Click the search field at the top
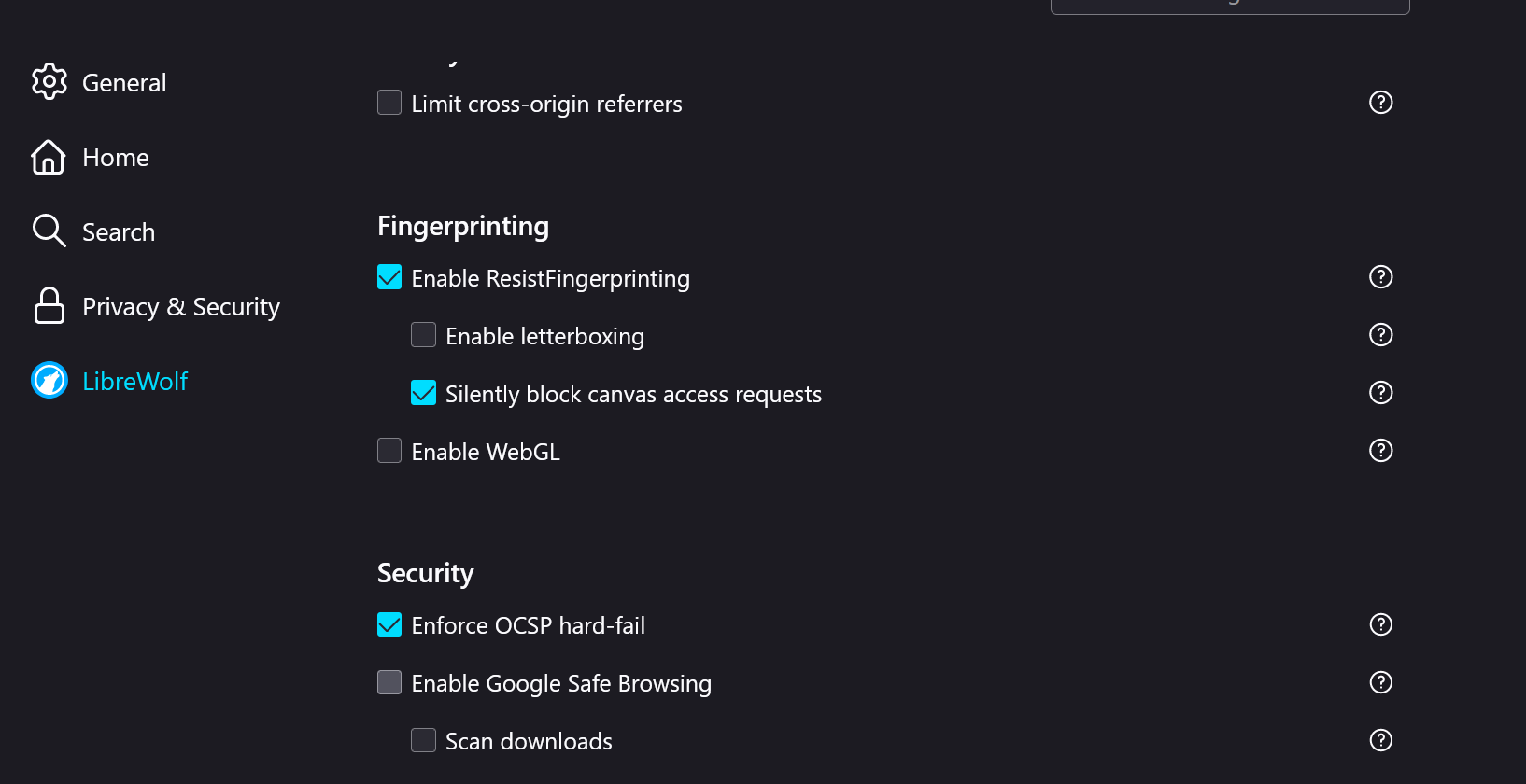The height and width of the screenshot is (784, 1526). (x=1229, y=6)
